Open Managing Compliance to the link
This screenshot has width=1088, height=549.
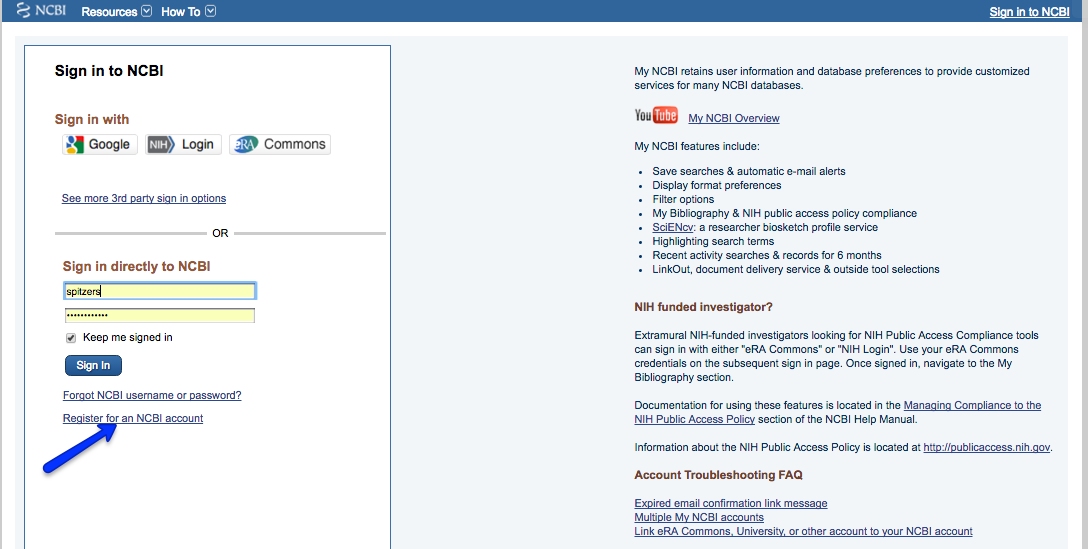pyautogui.click(x=972, y=405)
